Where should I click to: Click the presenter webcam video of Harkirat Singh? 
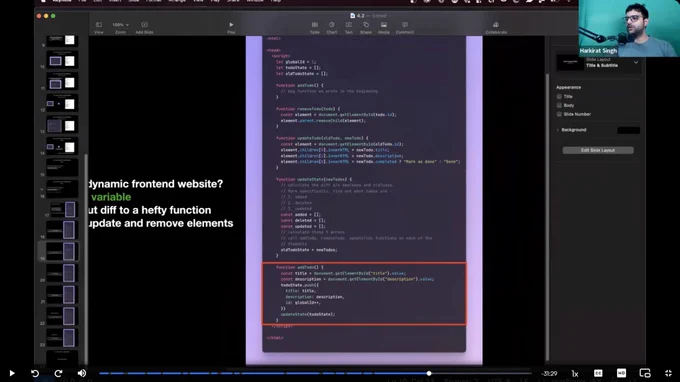pyautogui.click(x=629, y=28)
